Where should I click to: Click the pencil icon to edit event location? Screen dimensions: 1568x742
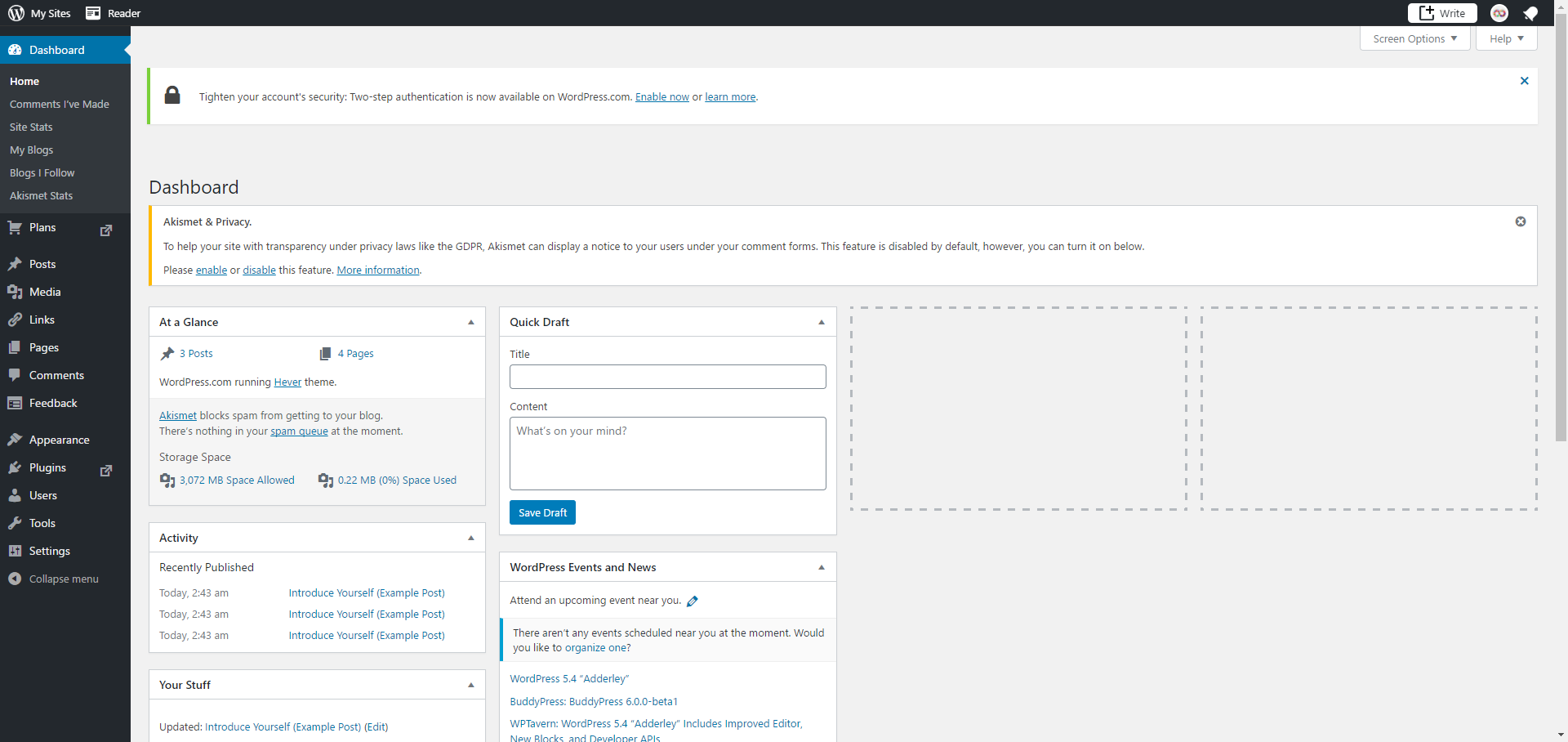693,601
